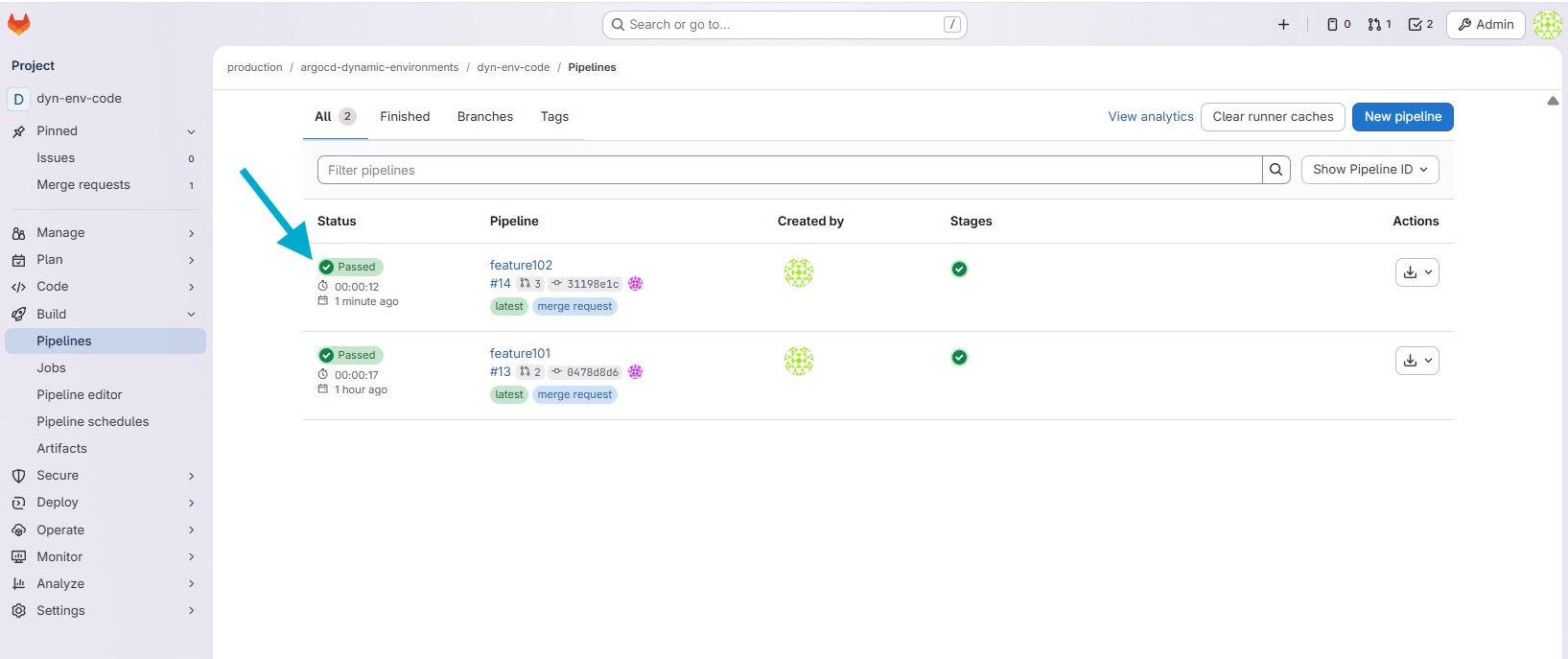Screen dimensions: 1568x659
Task: Click the Clear runner caches button
Action: tap(1273, 117)
